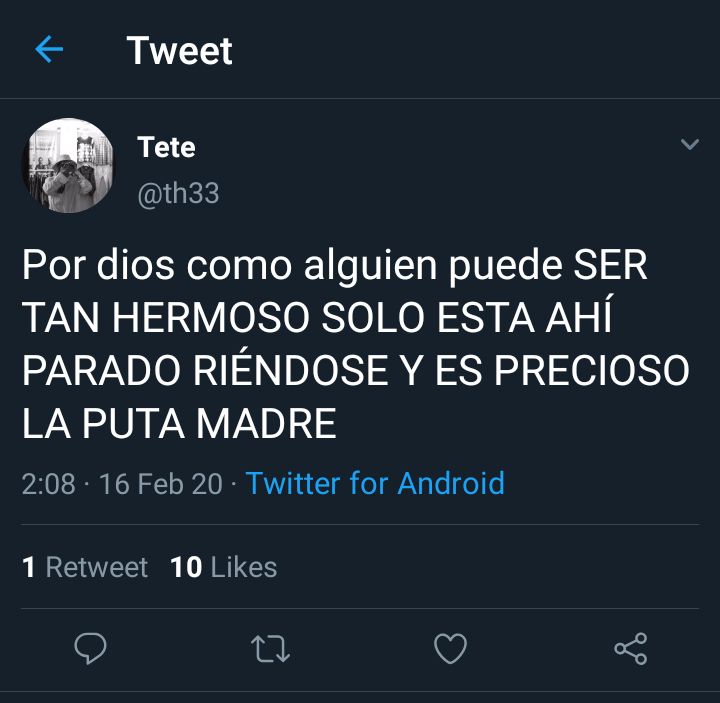Tap the 'LA PUTA MADRE' tweet line
Screen dimensions: 720x703
point(179,423)
